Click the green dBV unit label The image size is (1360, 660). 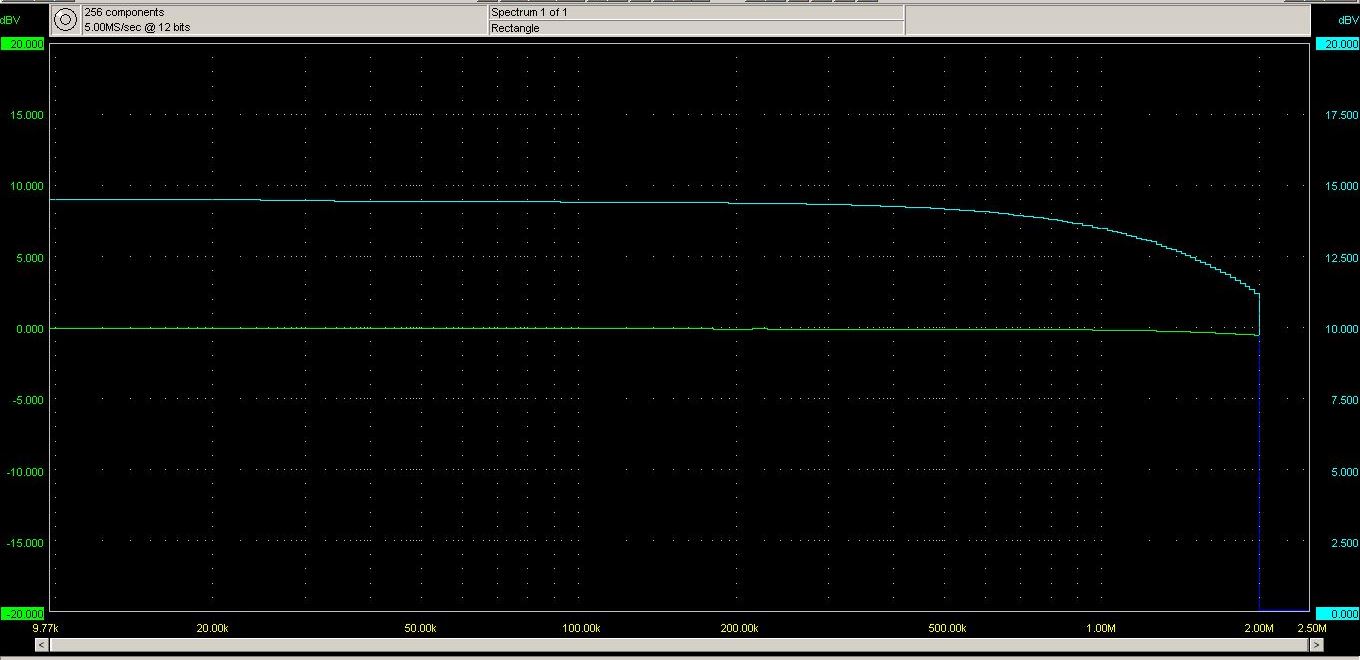coord(11,20)
